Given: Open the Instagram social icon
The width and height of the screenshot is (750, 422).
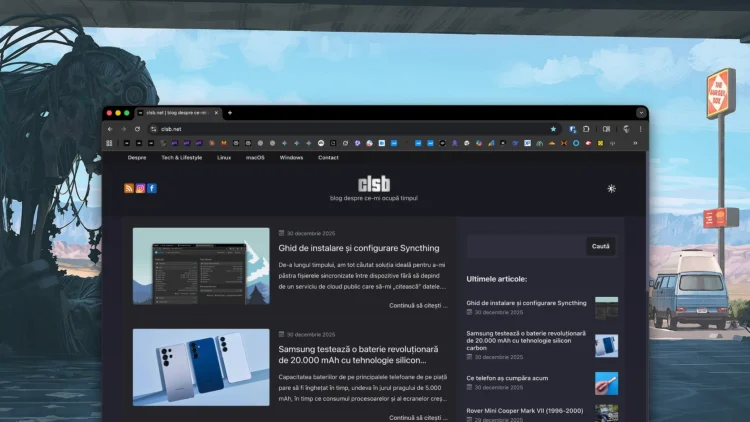Looking at the screenshot, I should click(x=140, y=188).
